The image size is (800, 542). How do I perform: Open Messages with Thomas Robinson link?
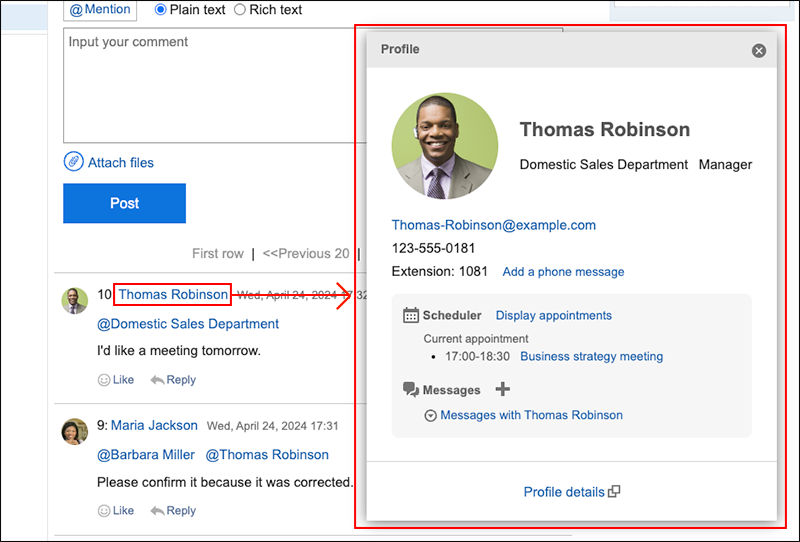point(531,415)
